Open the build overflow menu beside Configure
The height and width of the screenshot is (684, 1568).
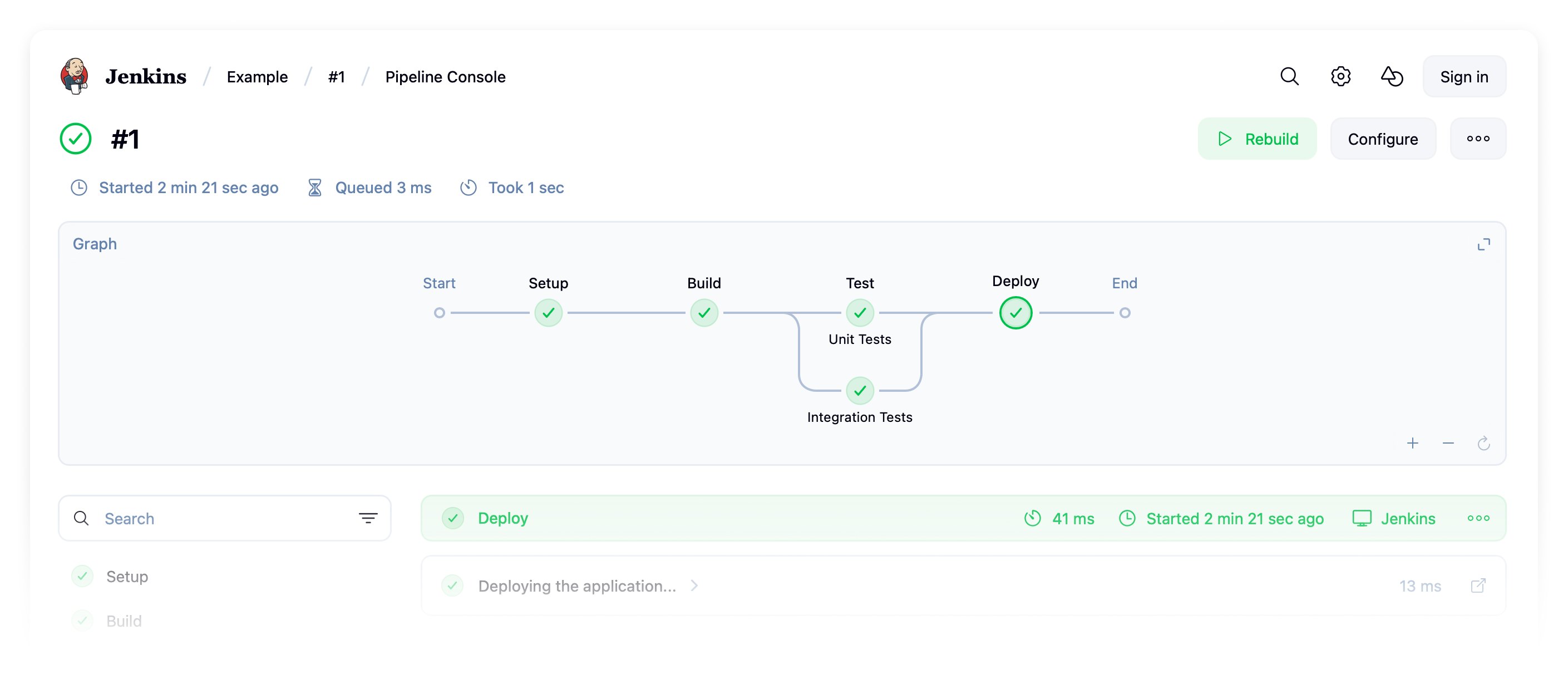point(1477,139)
